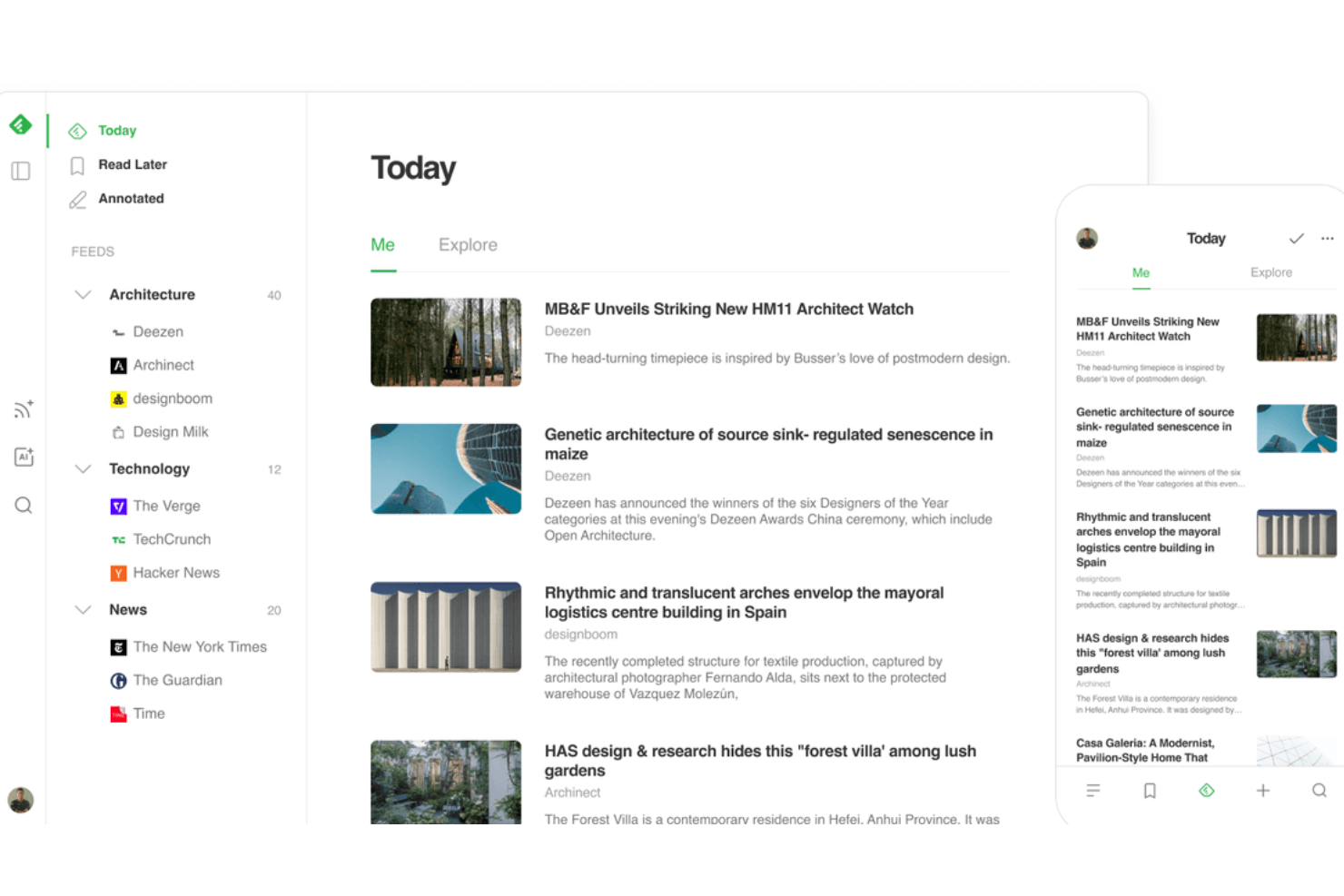Collapse the Architecture feed folder chevron
Image resolution: width=1344 pixels, height=896 pixels.
(83, 295)
